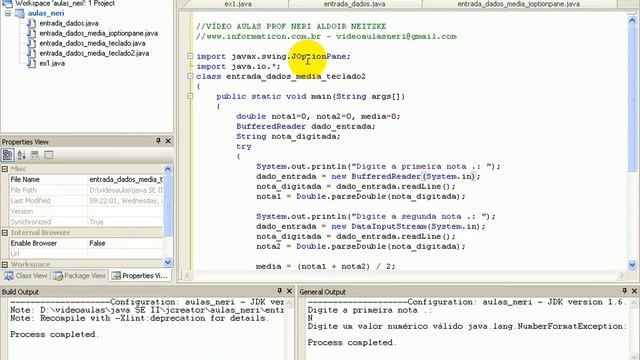Click the file icon of entrada_dados_media_teclado2.java
The width and height of the screenshot is (640, 360).
pos(31,53)
